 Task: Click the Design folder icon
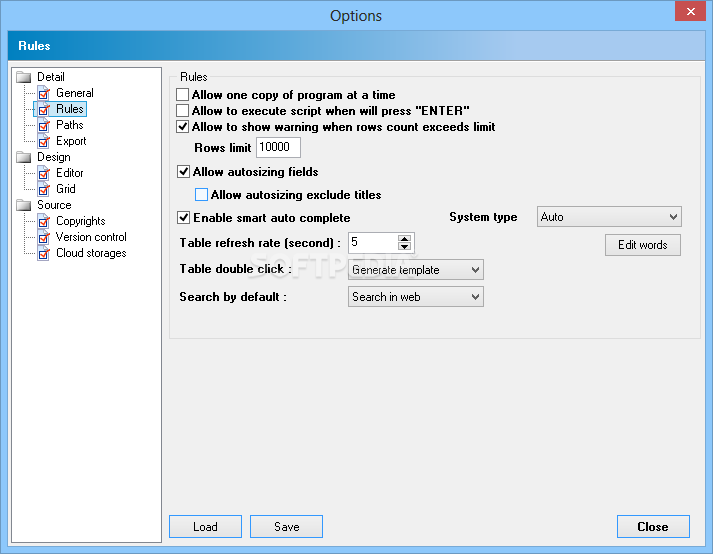click(24, 157)
